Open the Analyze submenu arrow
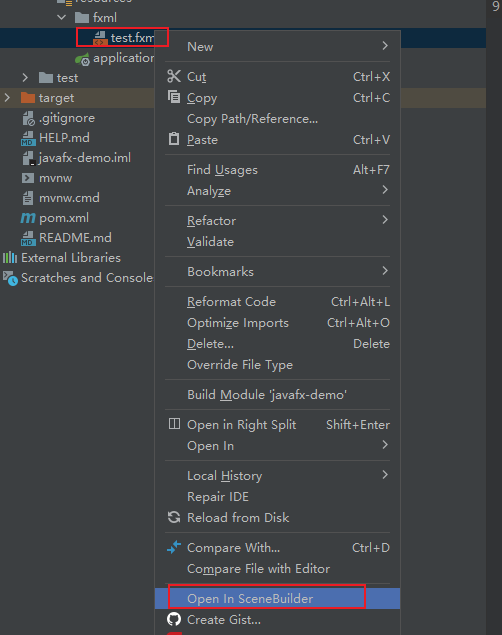The height and width of the screenshot is (635, 502). tap(385, 190)
